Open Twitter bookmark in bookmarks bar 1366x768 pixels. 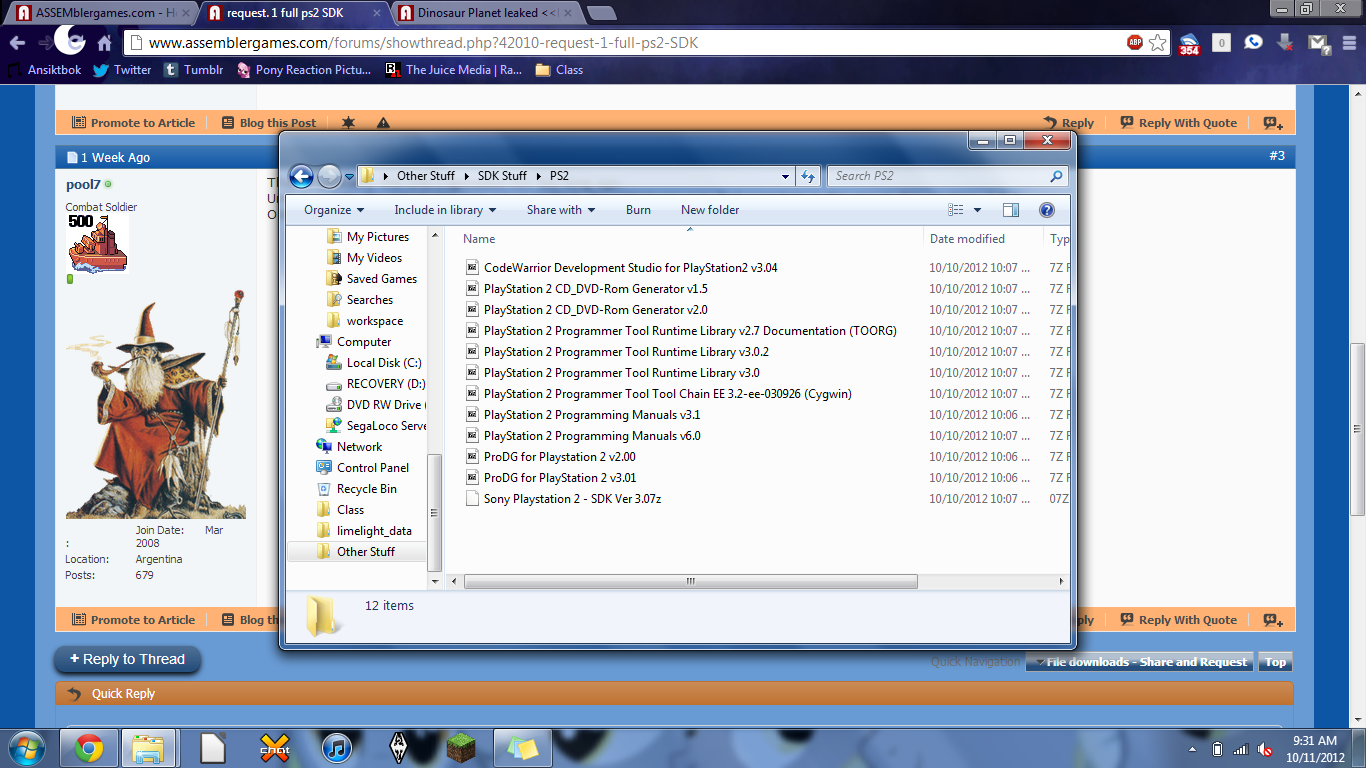coord(122,70)
